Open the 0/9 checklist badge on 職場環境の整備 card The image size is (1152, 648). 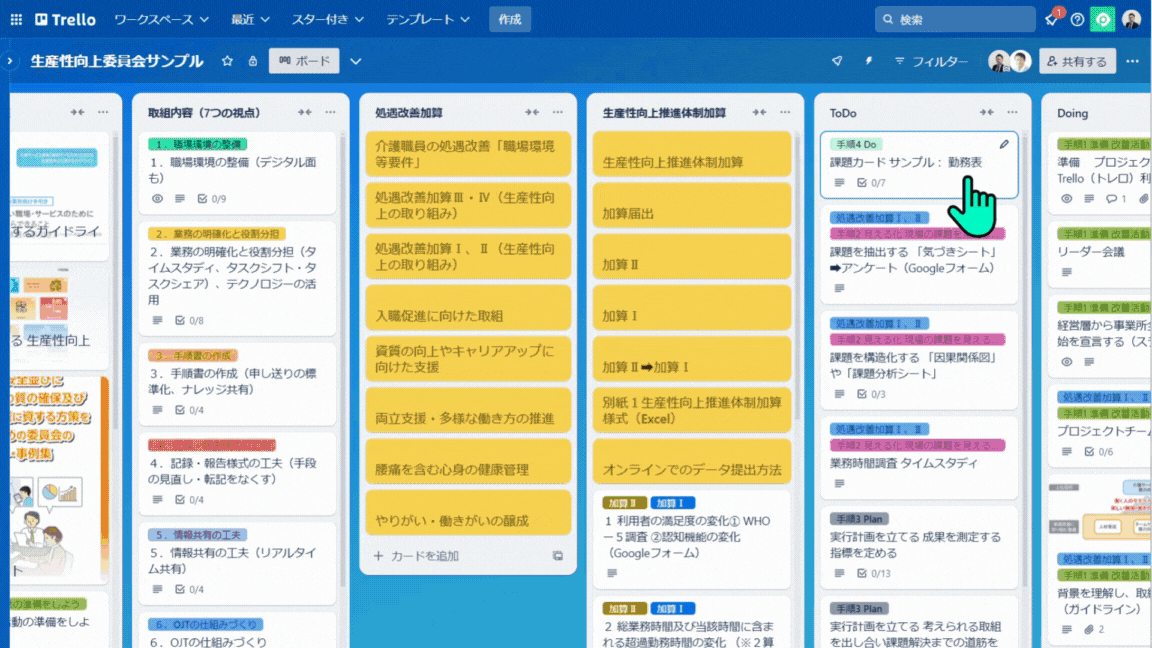212,199
